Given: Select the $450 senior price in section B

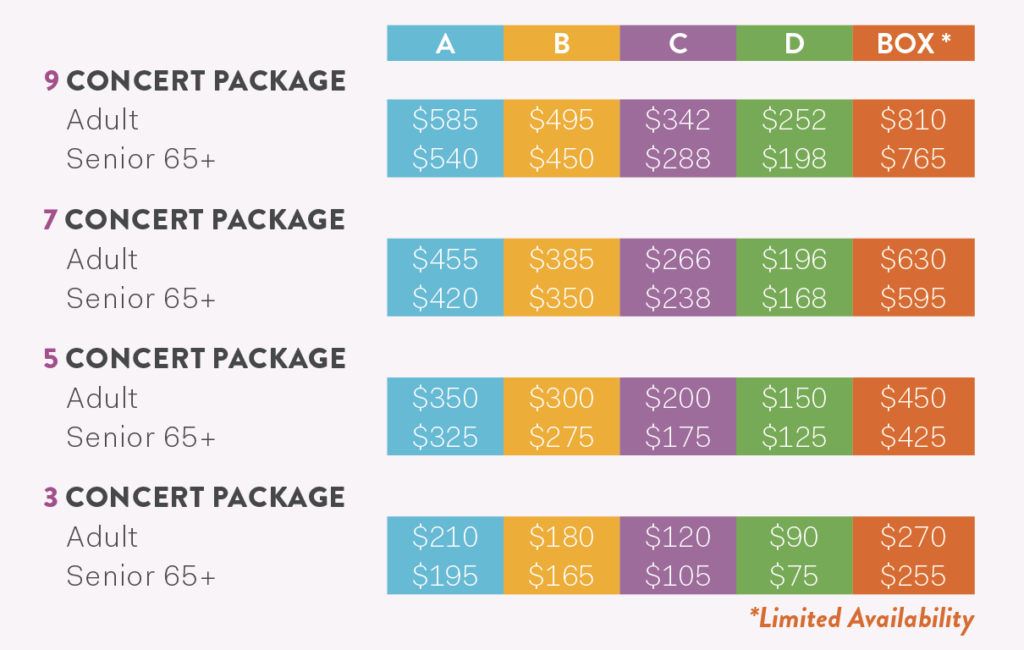Looking at the screenshot, I should point(562,159).
